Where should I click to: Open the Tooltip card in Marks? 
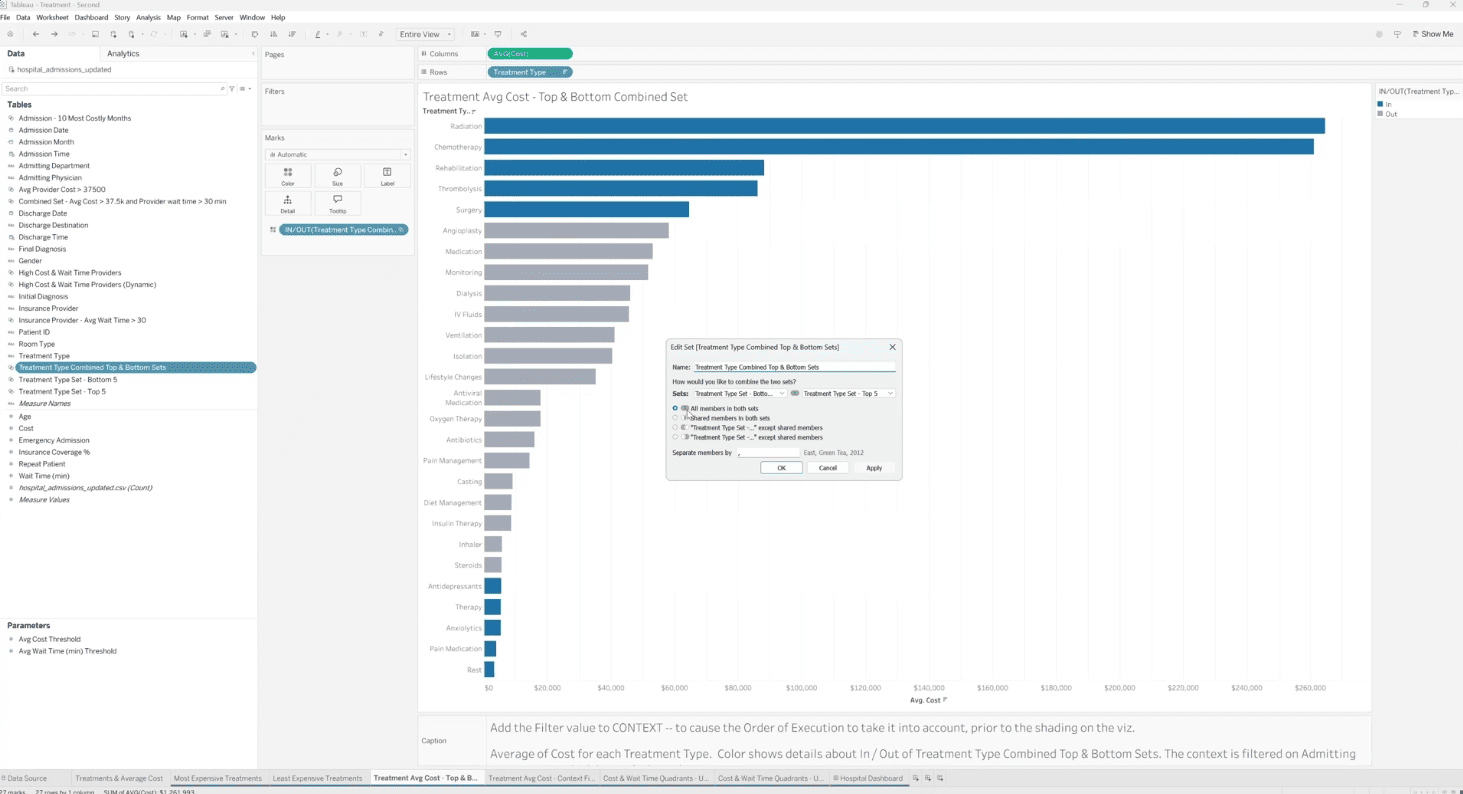point(337,203)
